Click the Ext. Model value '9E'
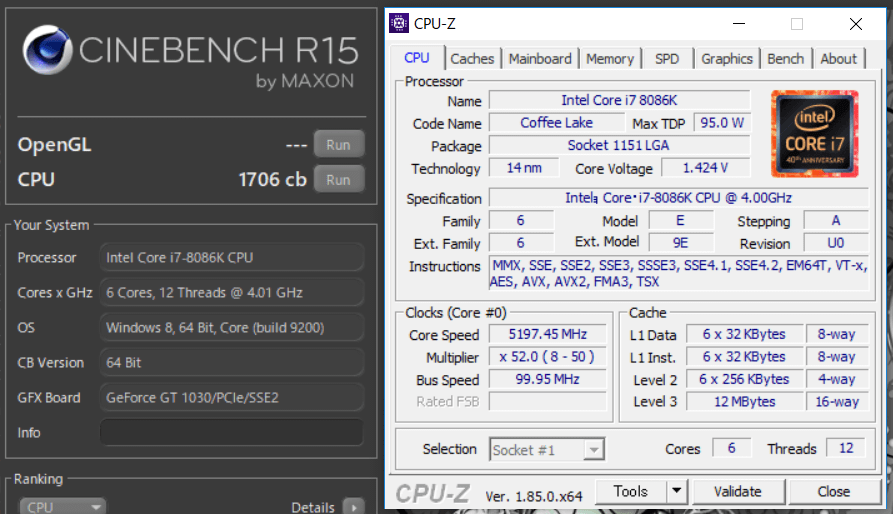 [681, 243]
